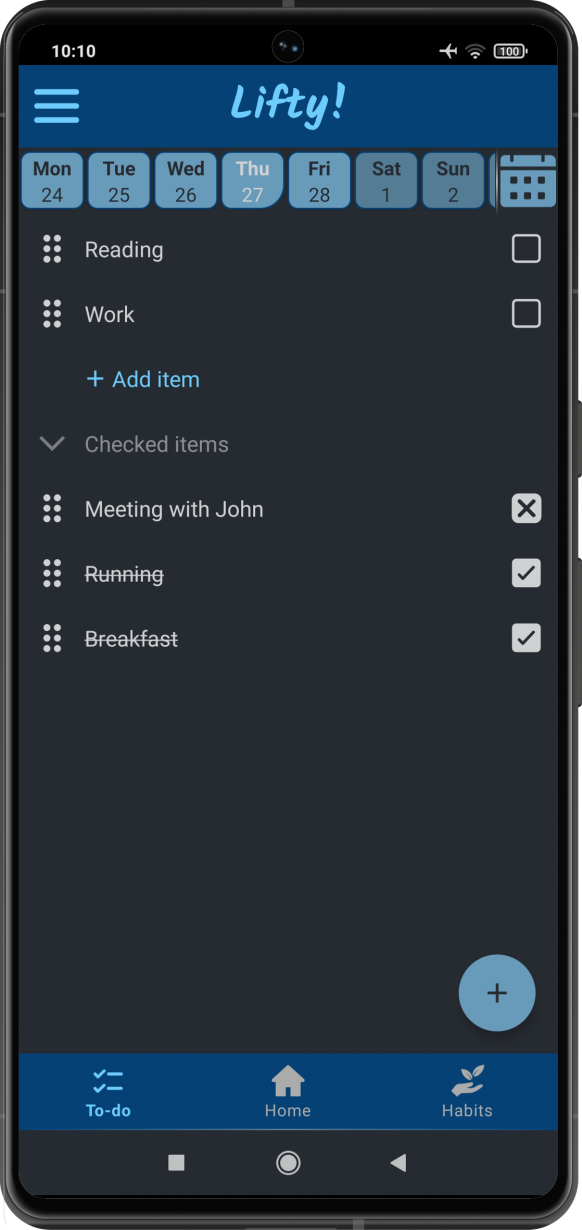Mark the Work task as done

(x=526, y=313)
